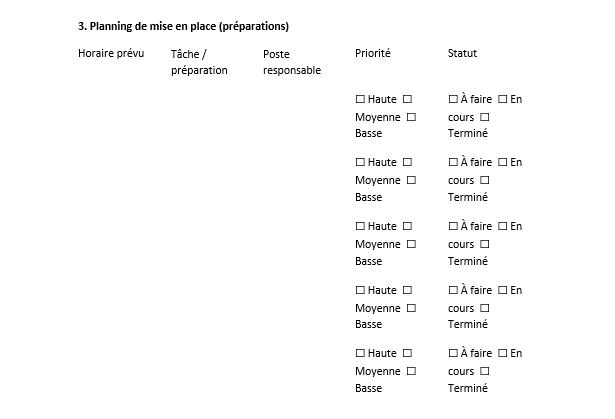Screen dimensions: 615x419
Task: Mark the third row as Terminé
Action: click(485, 244)
